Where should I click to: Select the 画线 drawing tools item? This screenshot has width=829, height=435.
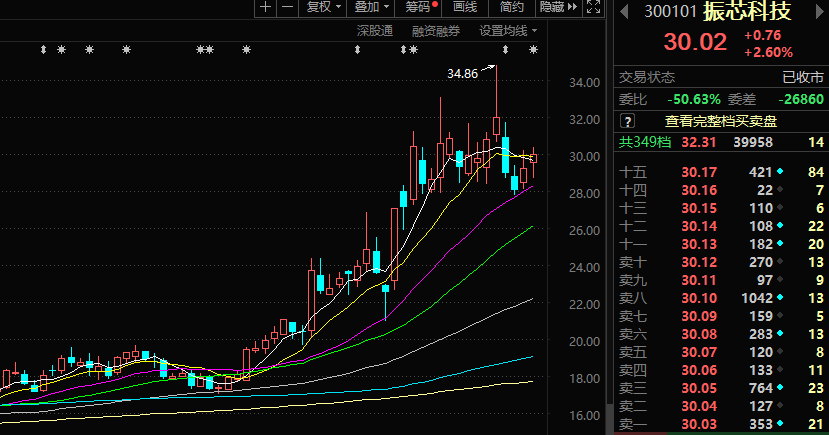click(465, 7)
